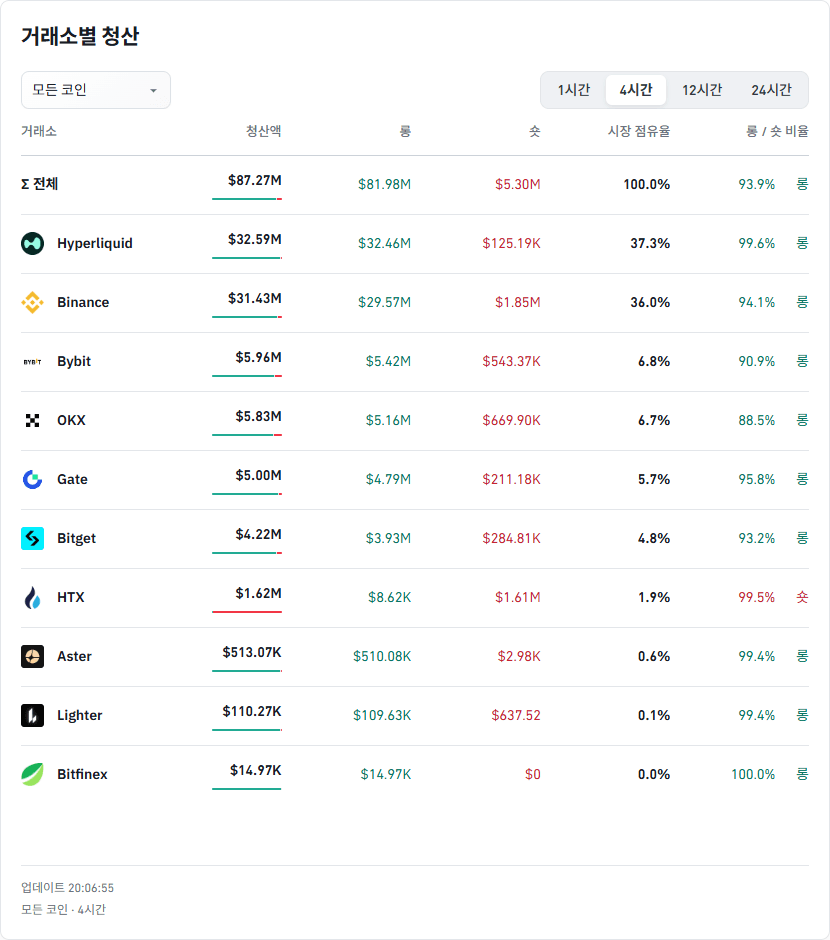The image size is (830, 940).
Task: Select the Bybit logo icon
Action: (32, 361)
